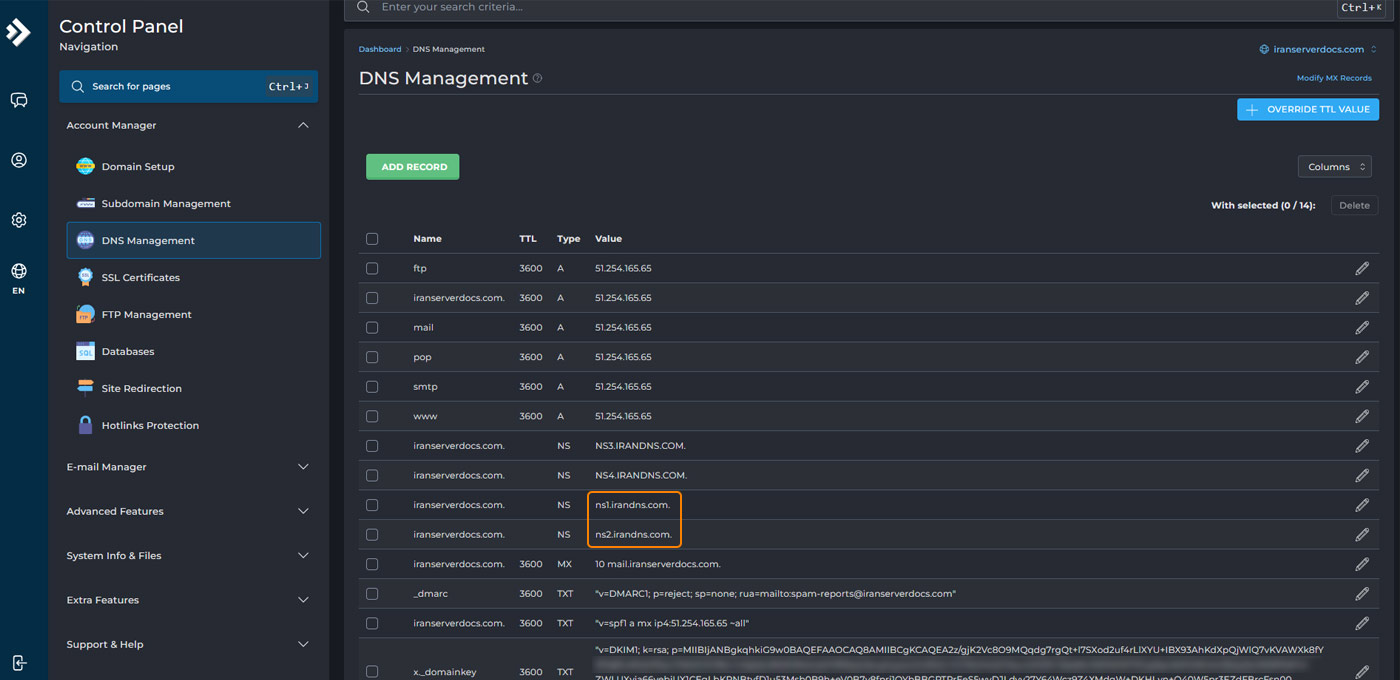Open the Columns dropdown

tap(1334, 167)
